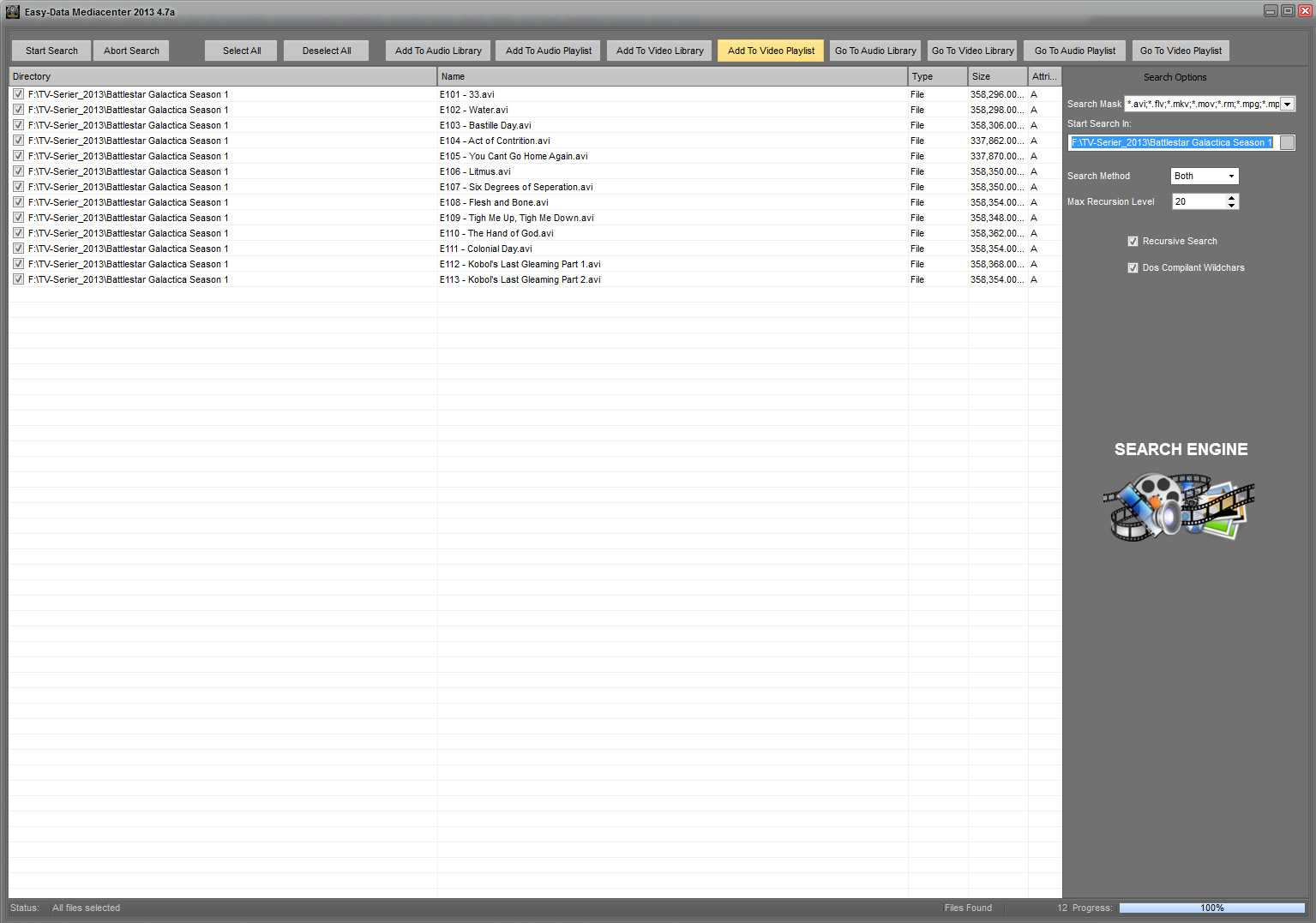Screen dimensions: 1316x923
Task: Decrease the Max Recursion Level value
Action: [x=1232, y=206]
